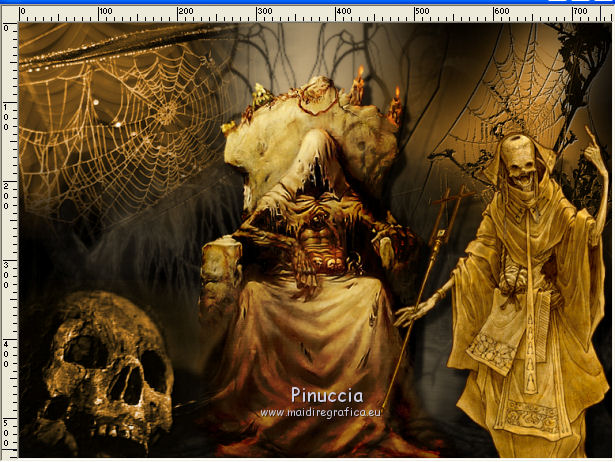Click the 500 mark on horizontal ruler

pos(422,11)
